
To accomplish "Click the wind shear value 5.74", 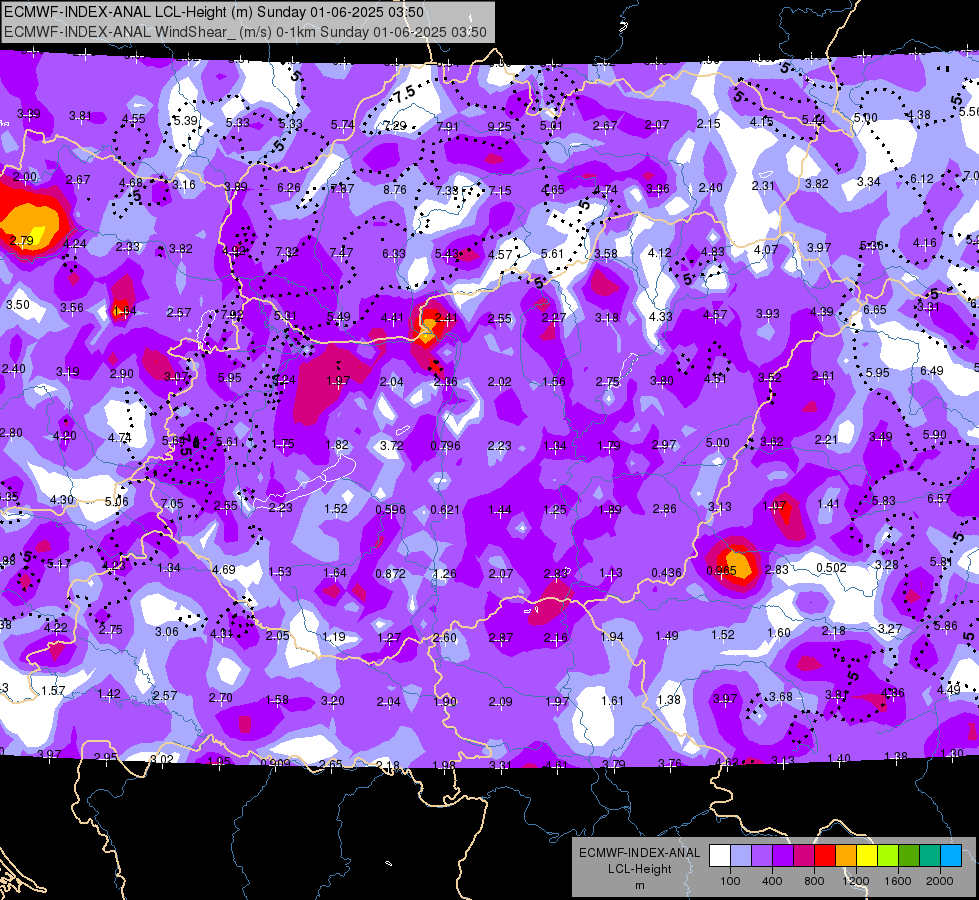I will point(342,125).
